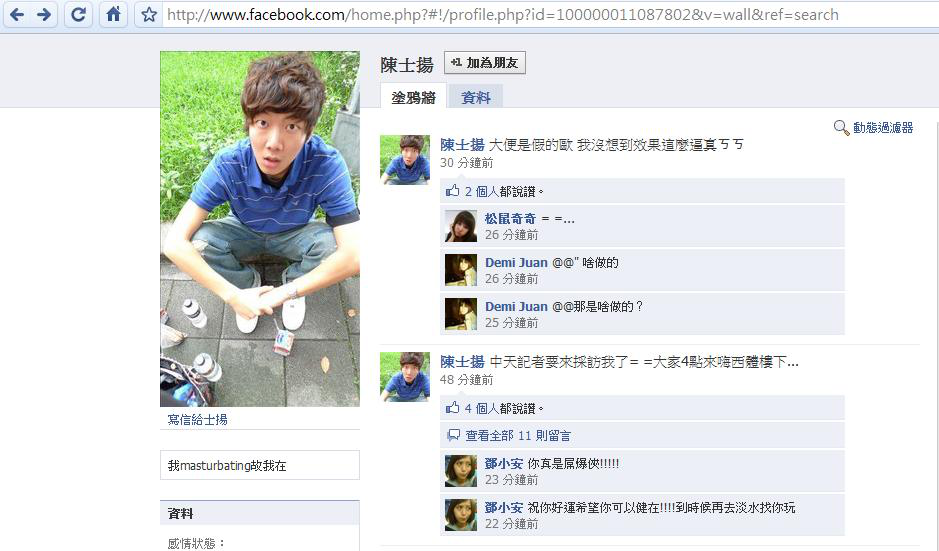Image resolution: width=939 pixels, height=551 pixels.
Task: Open the 寫信給士揚 message link
Action: click(x=198, y=419)
